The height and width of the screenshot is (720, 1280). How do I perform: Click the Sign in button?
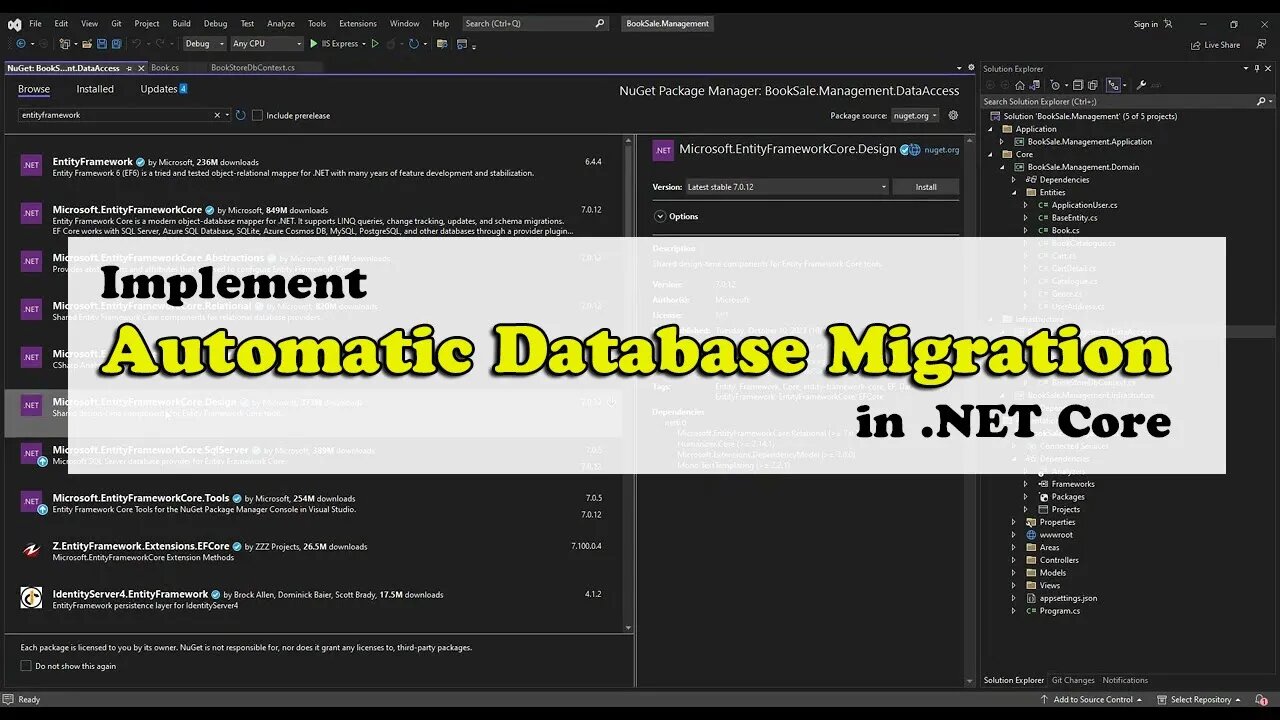[1153, 24]
